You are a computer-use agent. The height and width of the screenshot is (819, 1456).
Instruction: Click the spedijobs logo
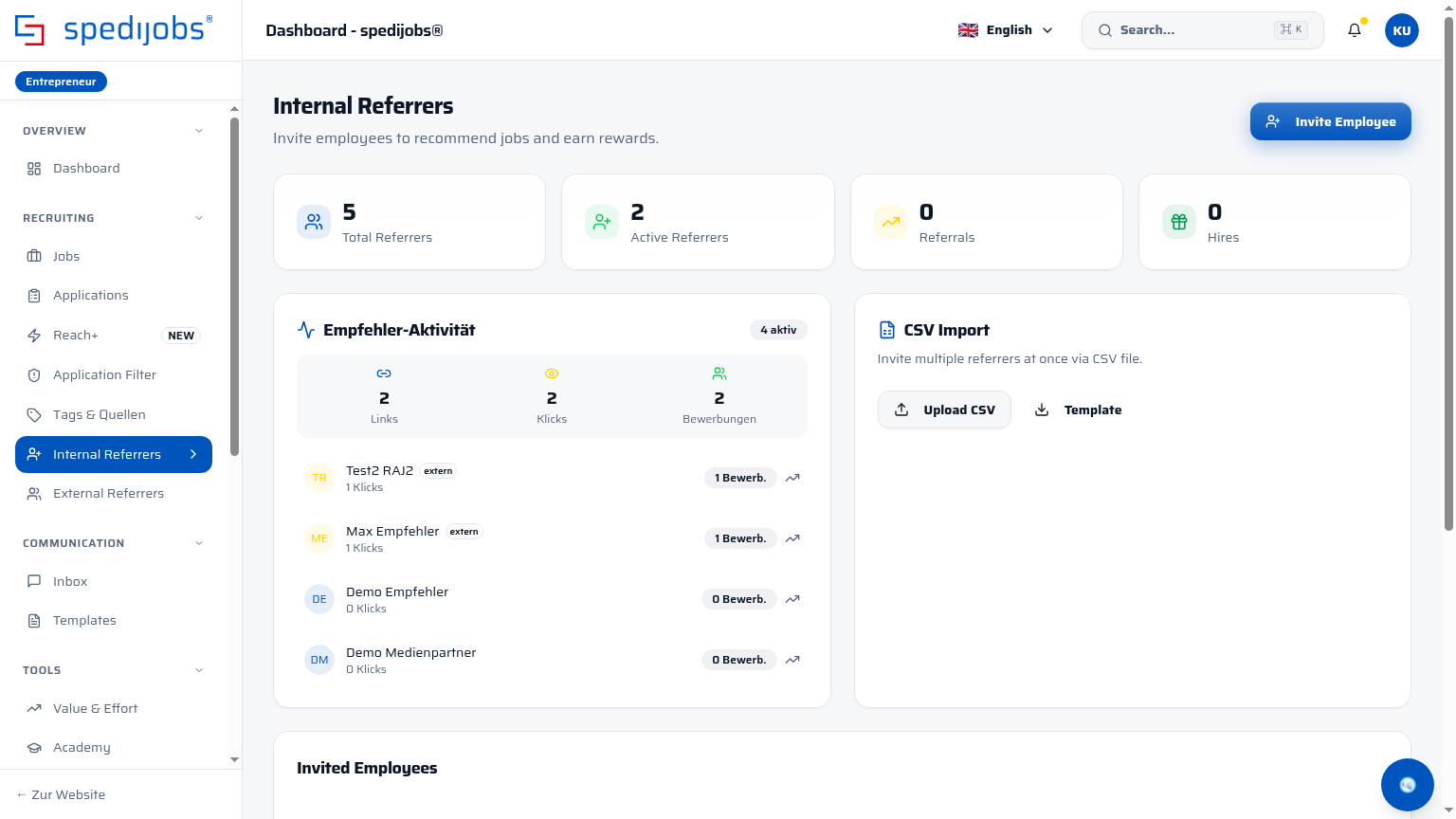point(114,30)
